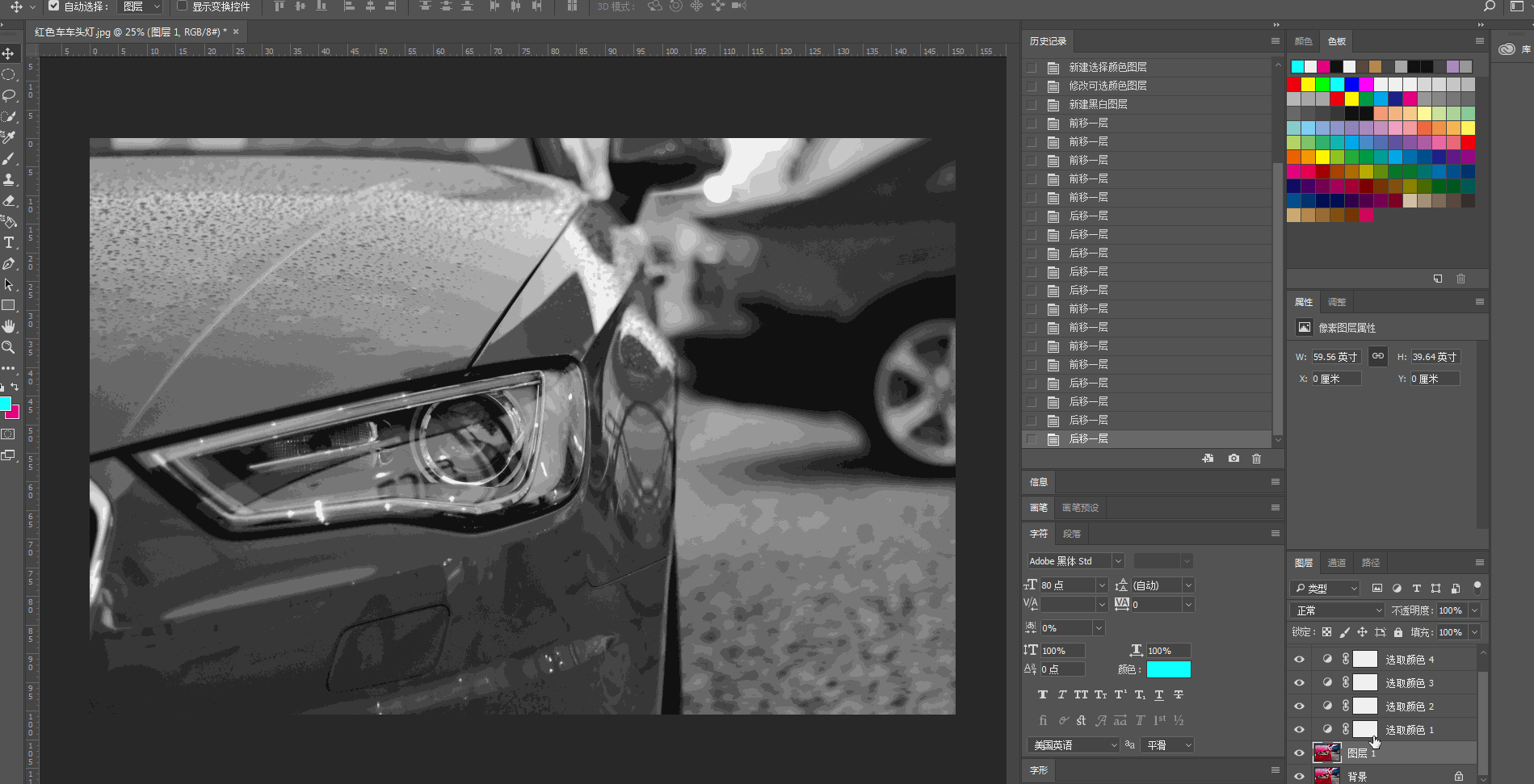This screenshot has height=784, width=1534.
Task: Select the Elliptical Marquee tool
Action: click(9, 74)
